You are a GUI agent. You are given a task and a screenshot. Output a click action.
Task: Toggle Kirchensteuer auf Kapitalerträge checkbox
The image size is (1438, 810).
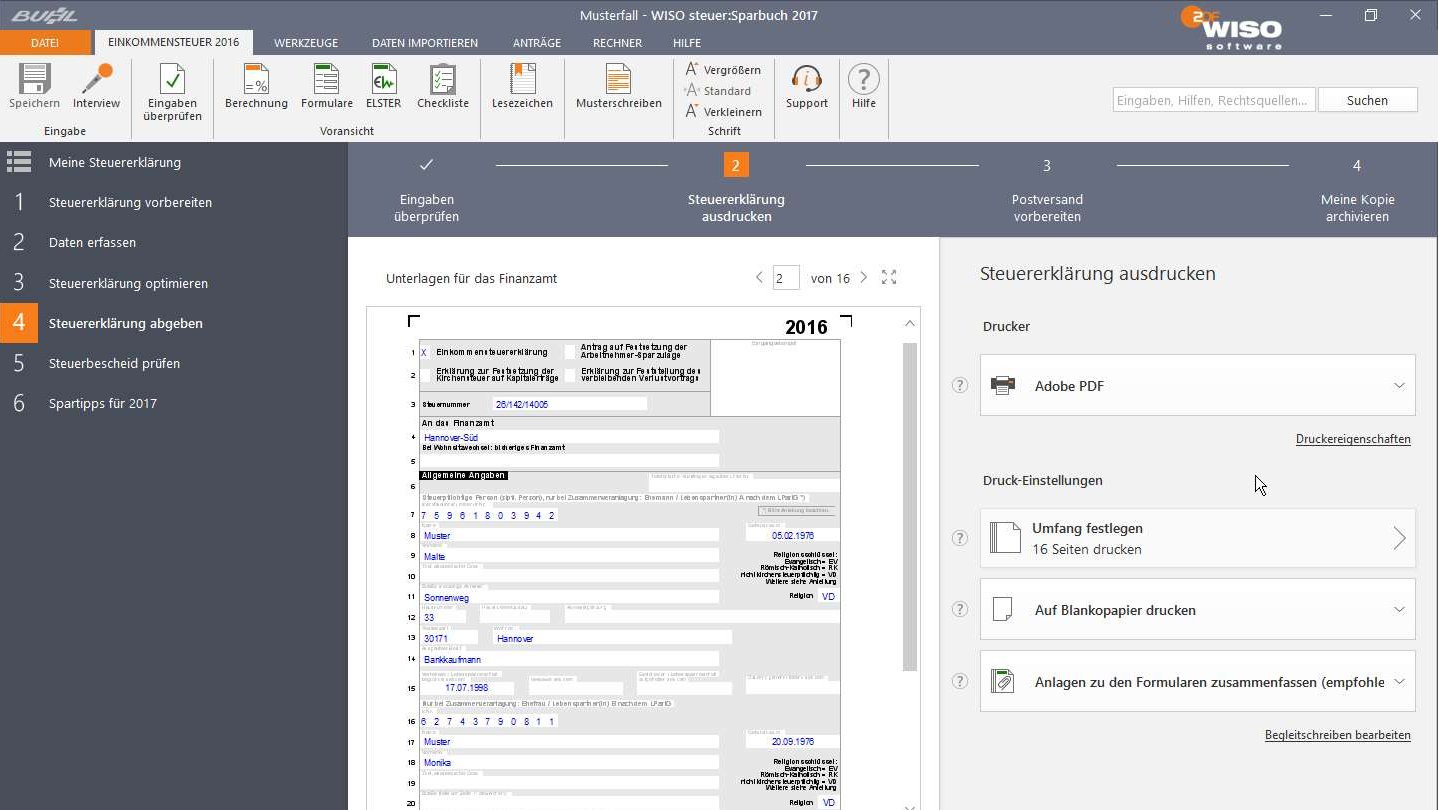point(424,375)
